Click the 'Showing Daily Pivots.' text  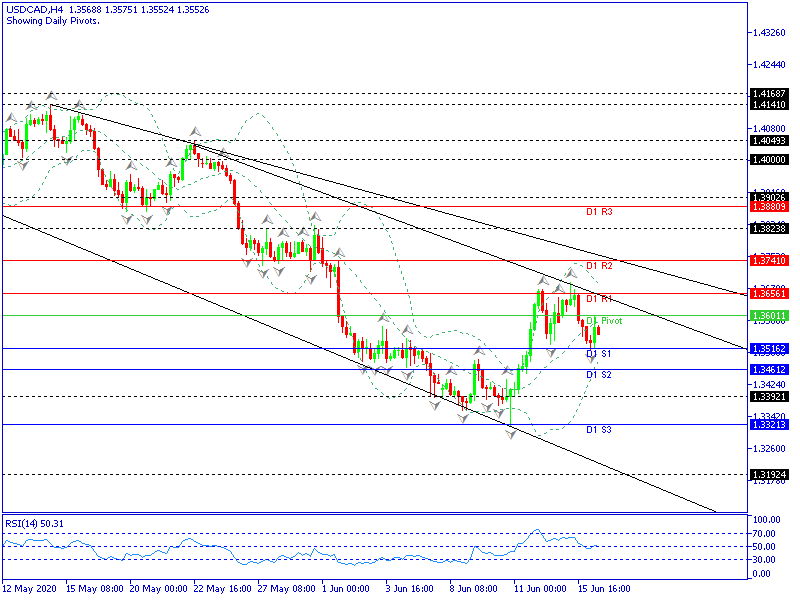click(52, 21)
